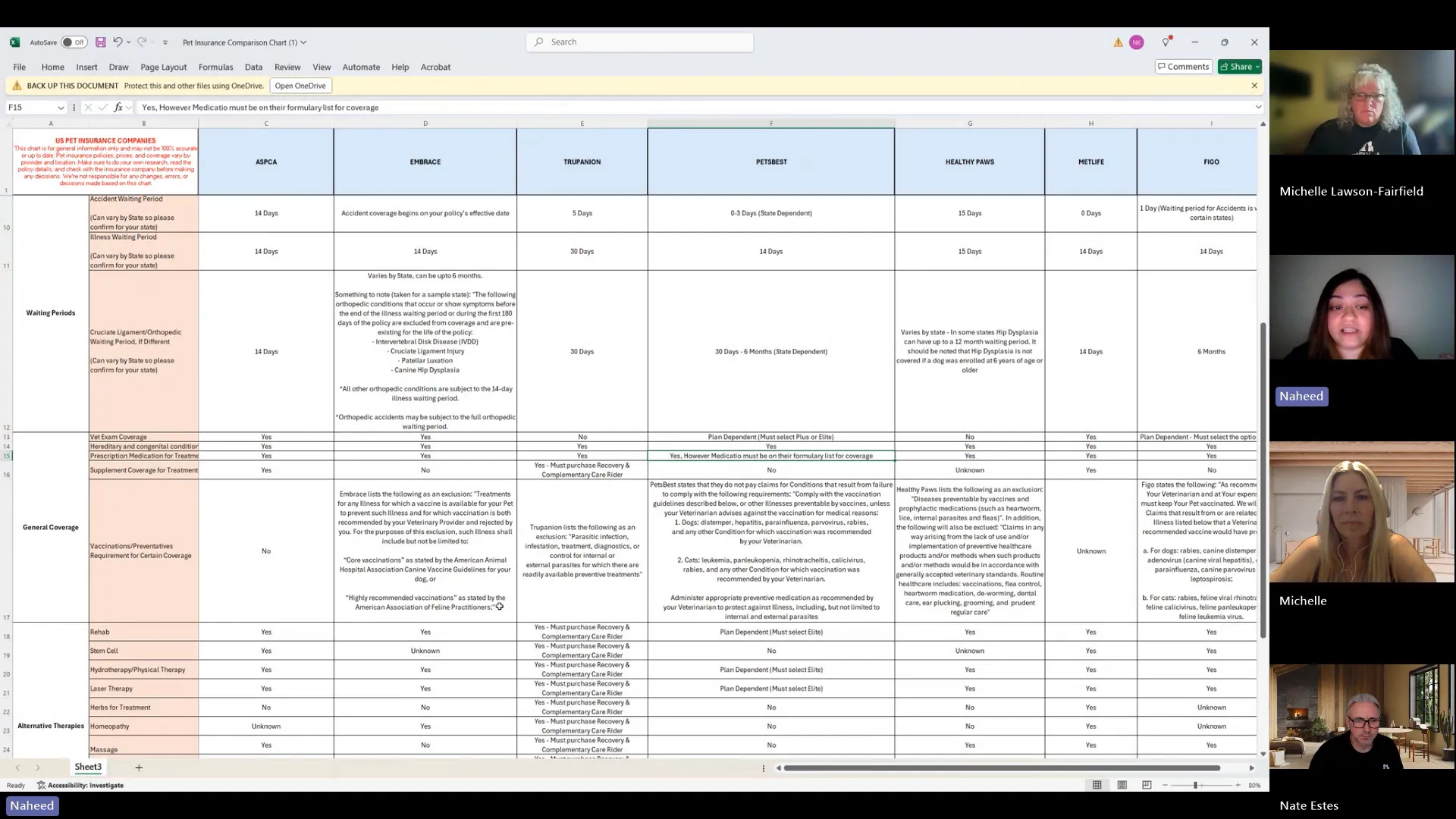The height and width of the screenshot is (819, 1456).
Task: Click the Comments button
Action: tap(1183, 67)
